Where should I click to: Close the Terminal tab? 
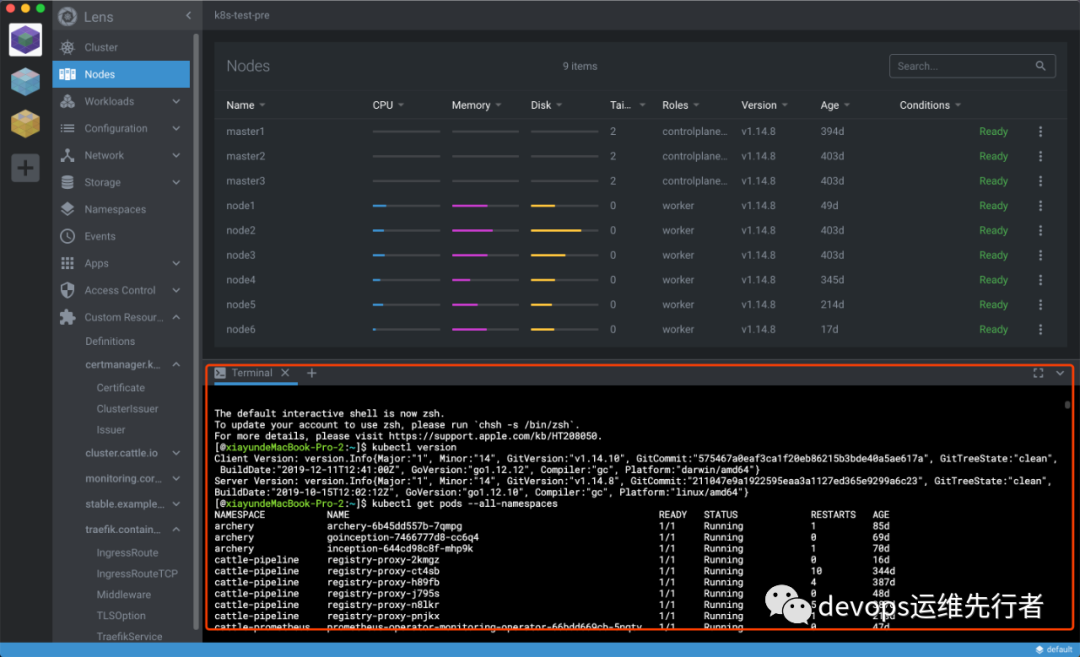click(x=285, y=373)
